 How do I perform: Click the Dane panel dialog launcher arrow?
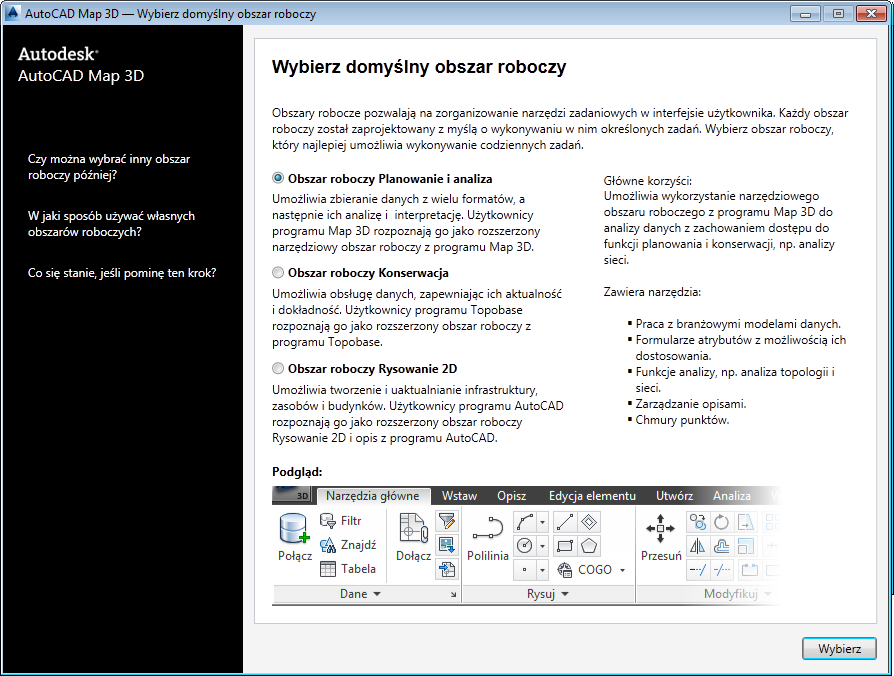[453, 594]
